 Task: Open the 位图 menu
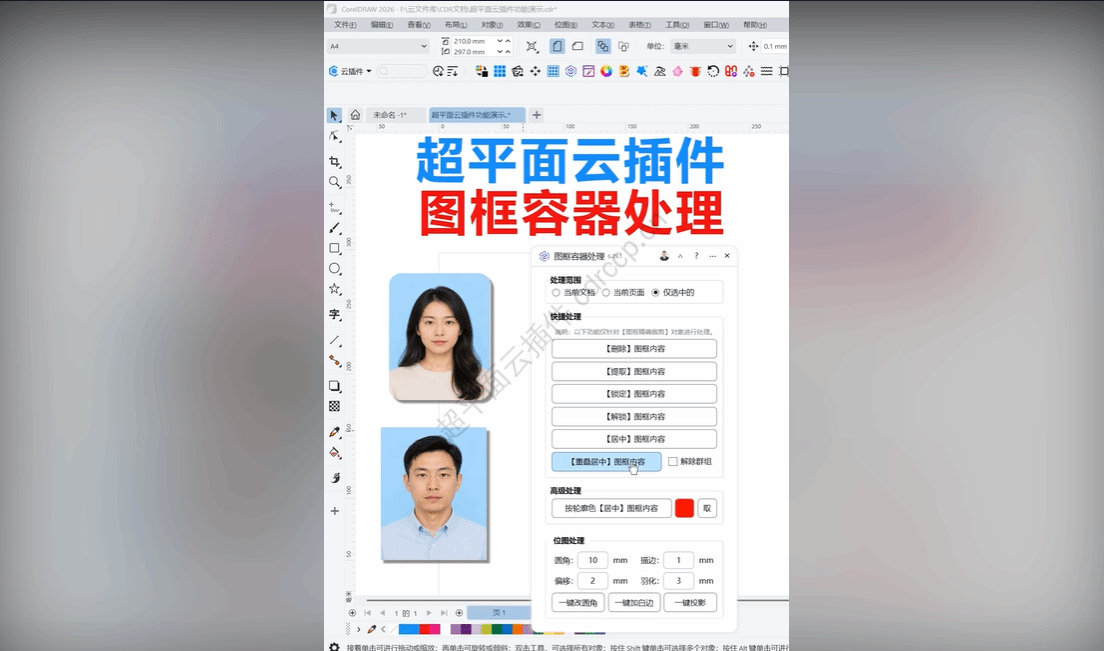tap(565, 25)
